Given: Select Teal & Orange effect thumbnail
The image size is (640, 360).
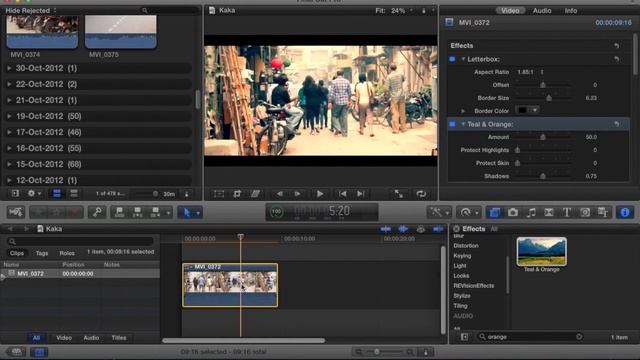Looking at the screenshot, I should click(541, 251).
